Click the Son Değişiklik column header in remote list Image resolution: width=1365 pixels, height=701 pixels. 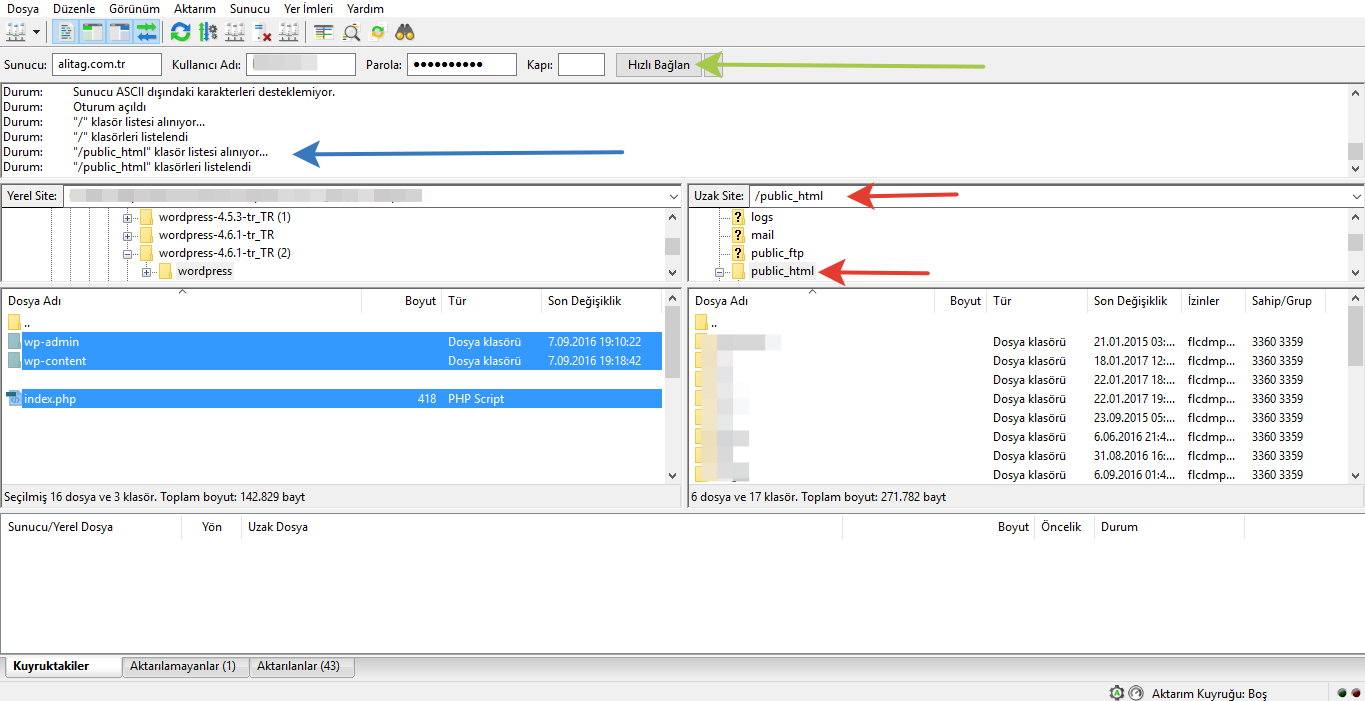1130,300
